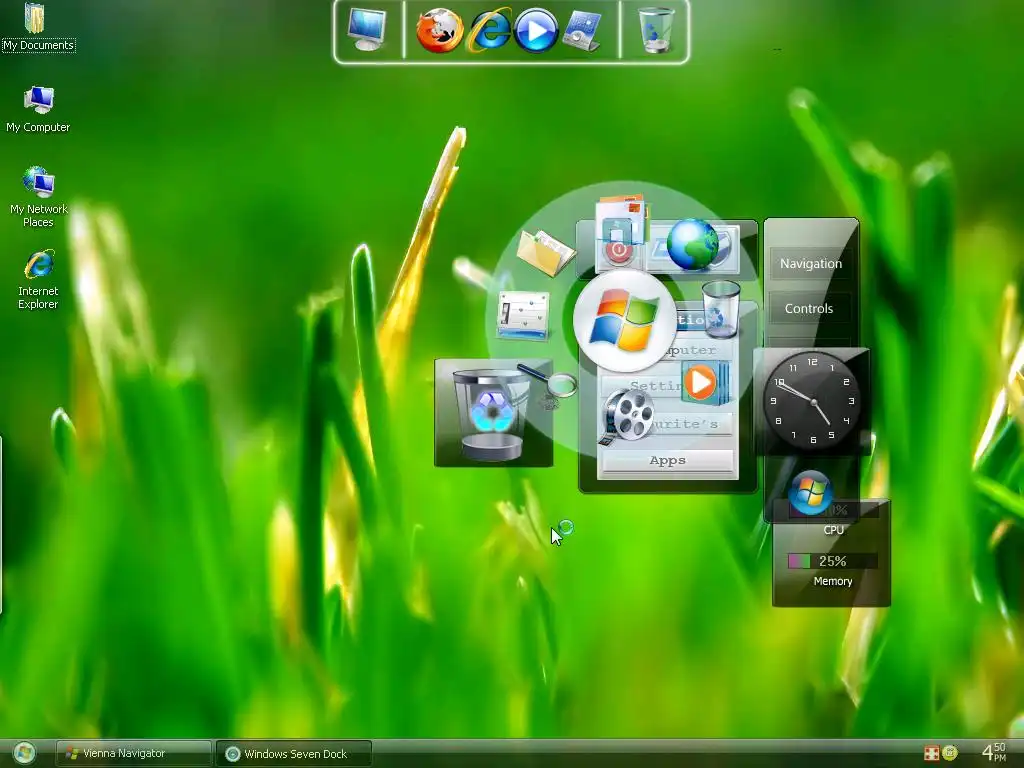Switch to Windows Seven Dock taskbar item
Image resolution: width=1024 pixels, height=768 pixels.
point(293,754)
